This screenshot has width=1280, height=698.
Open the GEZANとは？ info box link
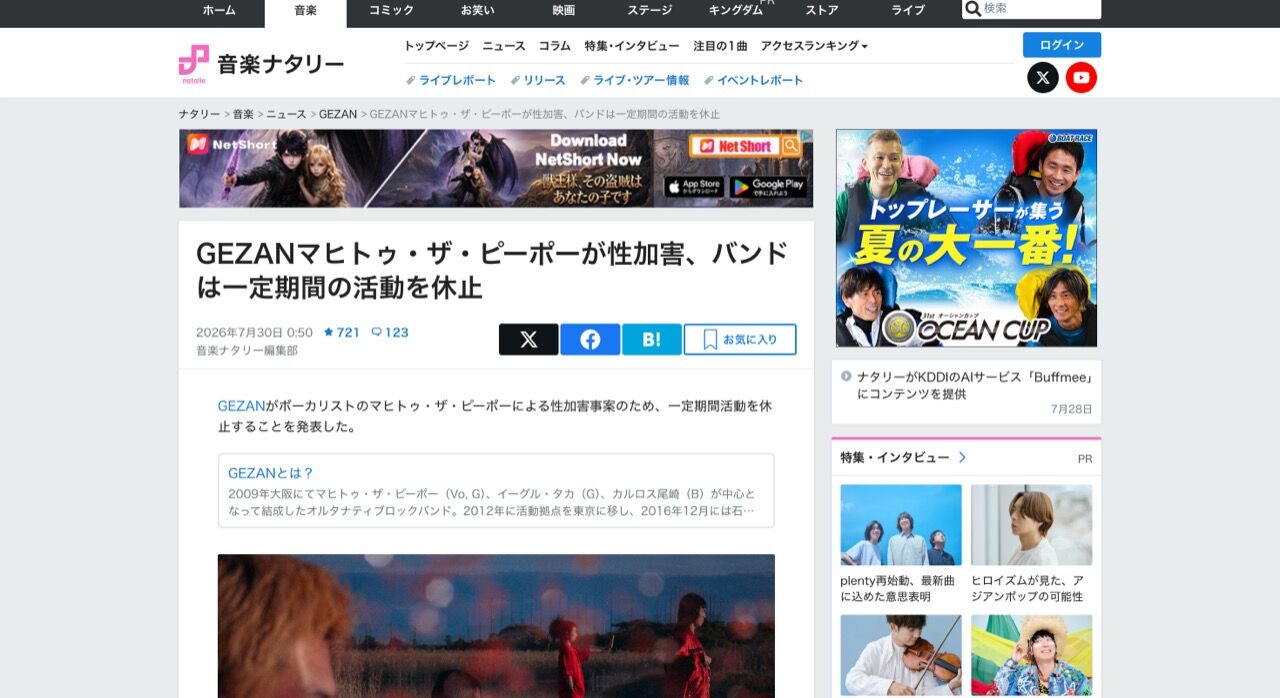pos(271,473)
